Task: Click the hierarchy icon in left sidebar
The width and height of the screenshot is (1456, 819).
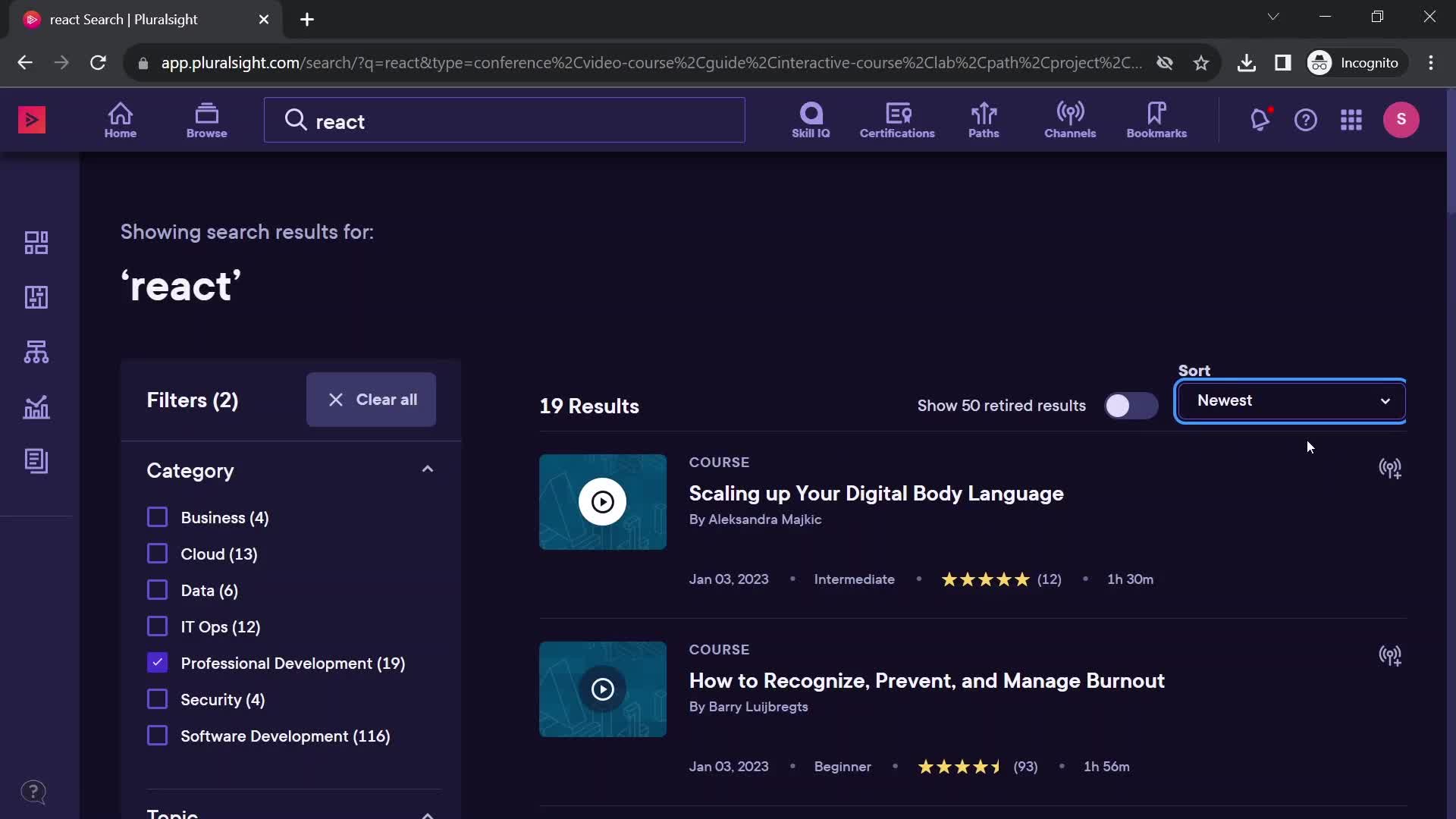Action: 36,352
